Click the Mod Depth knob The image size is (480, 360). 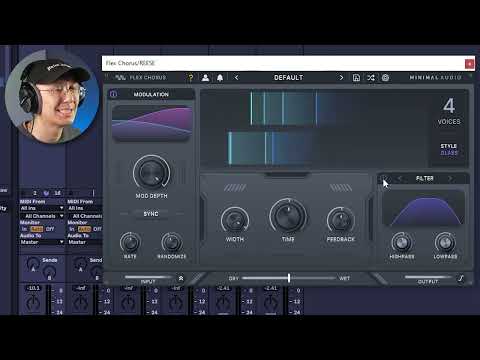151,172
